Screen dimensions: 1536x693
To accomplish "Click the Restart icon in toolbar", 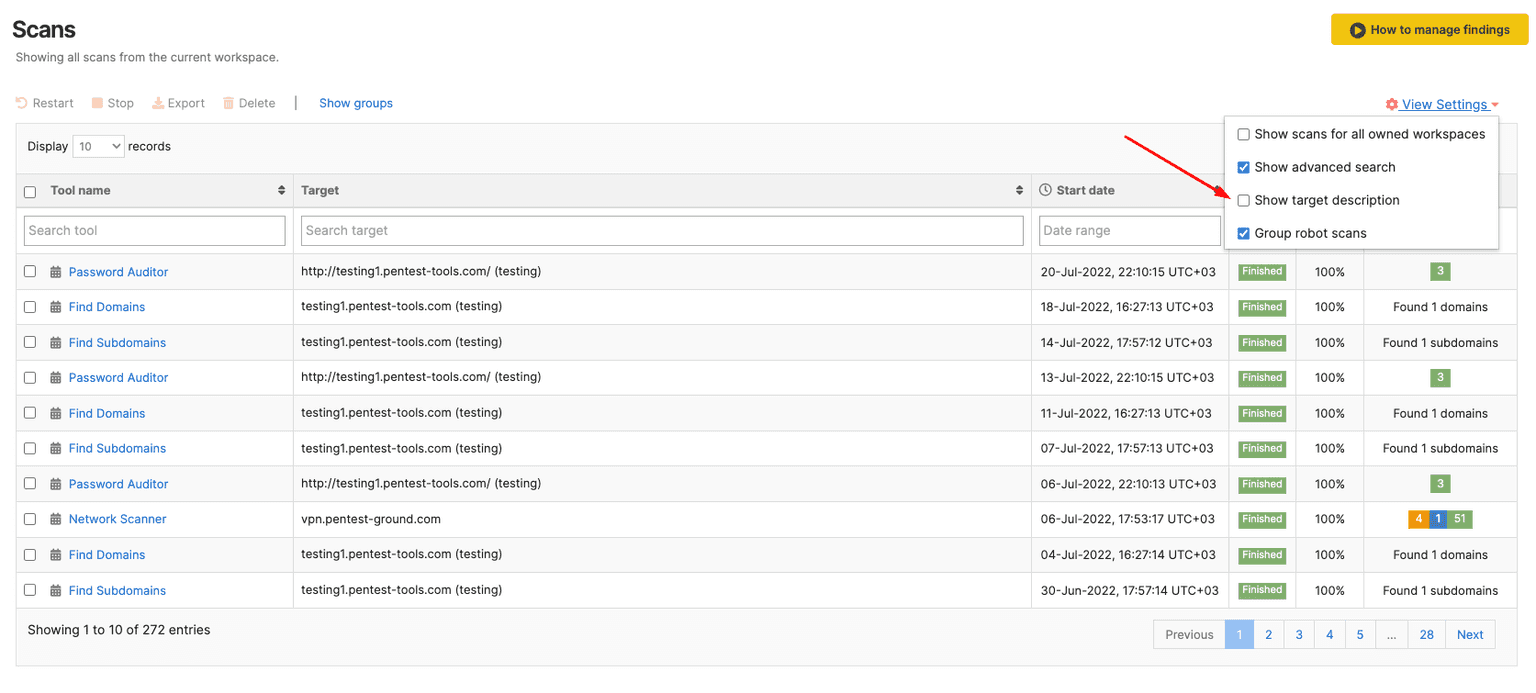I will [x=22, y=103].
